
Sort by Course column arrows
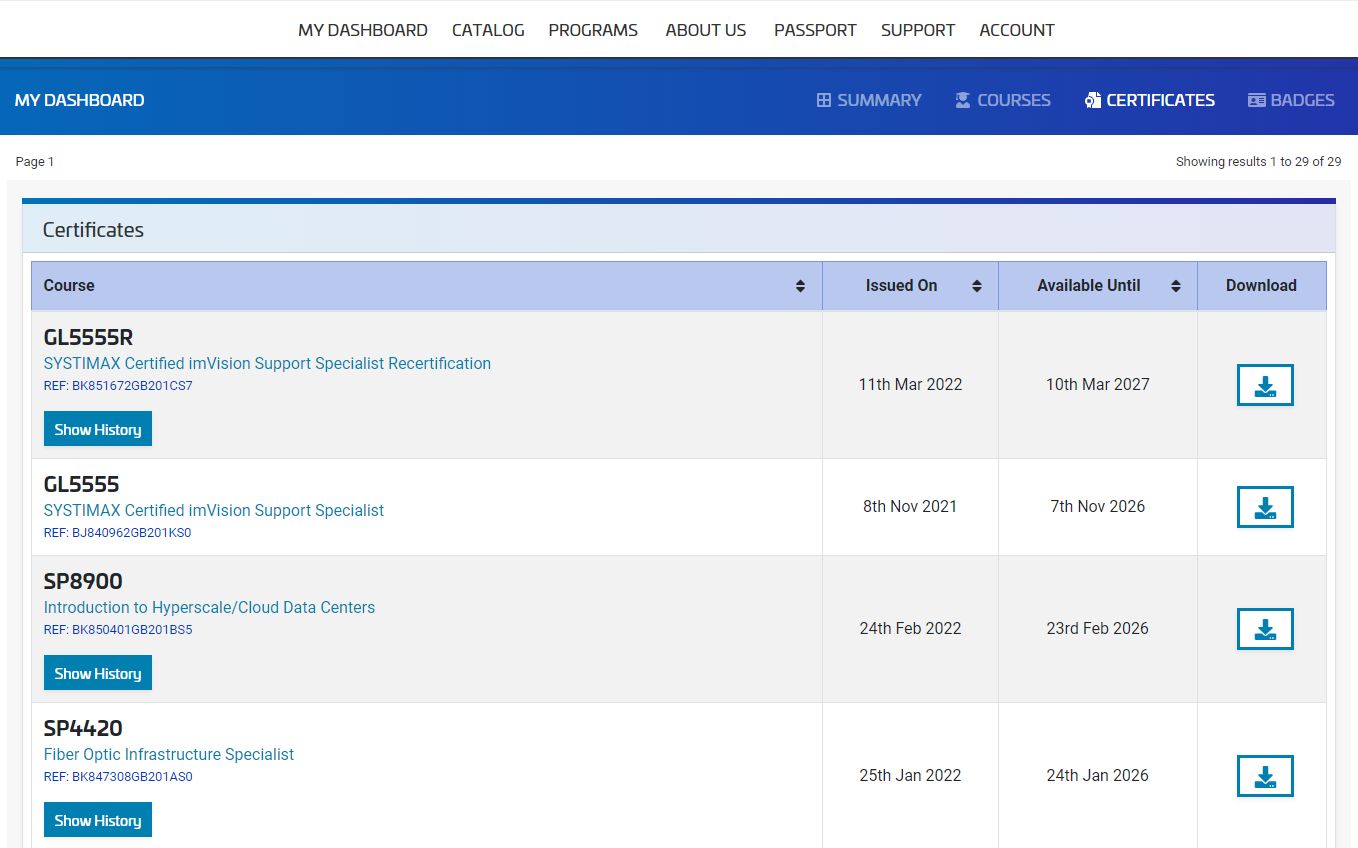800,286
